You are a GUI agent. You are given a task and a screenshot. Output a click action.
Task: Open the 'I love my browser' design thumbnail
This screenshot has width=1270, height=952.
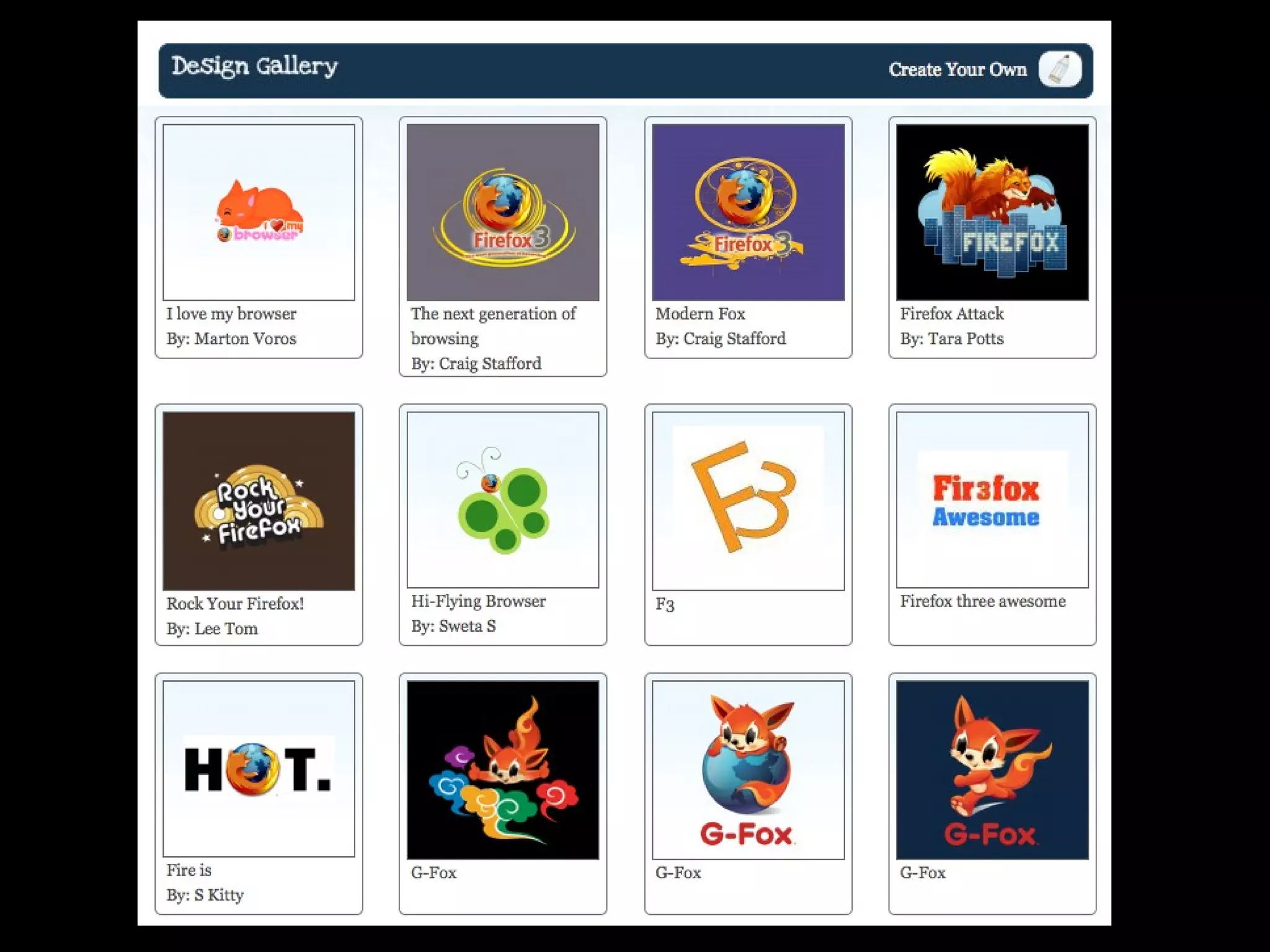point(259,212)
